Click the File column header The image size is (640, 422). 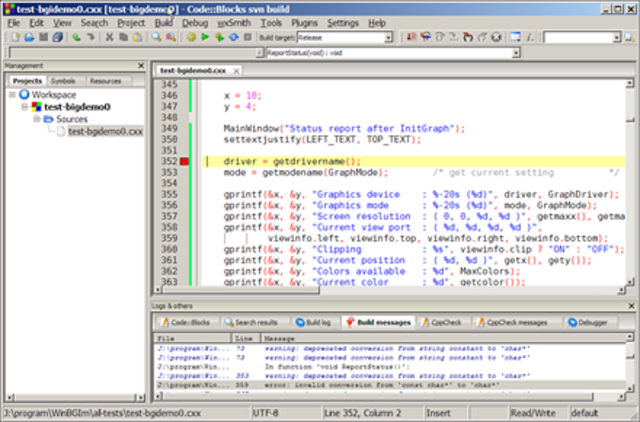click(x=193, y=338)
